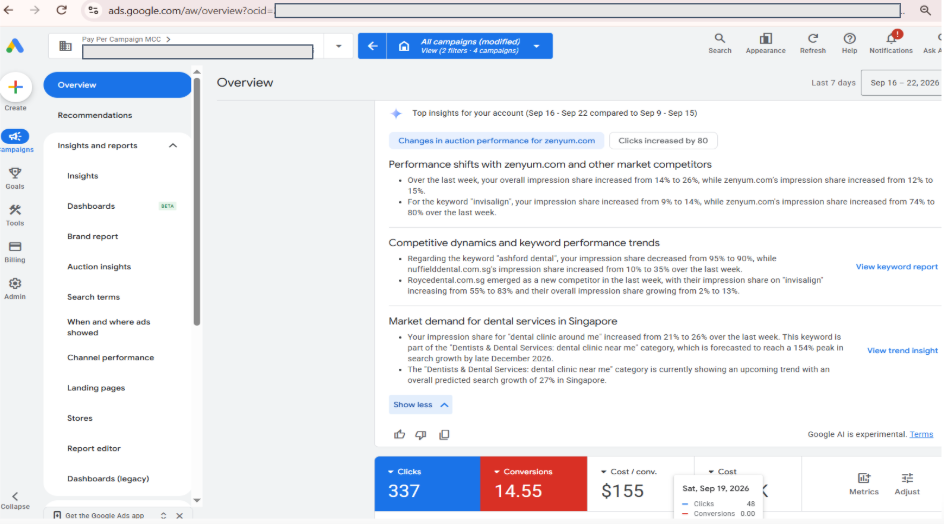Click the site info icon in address bar

point(93,10)
